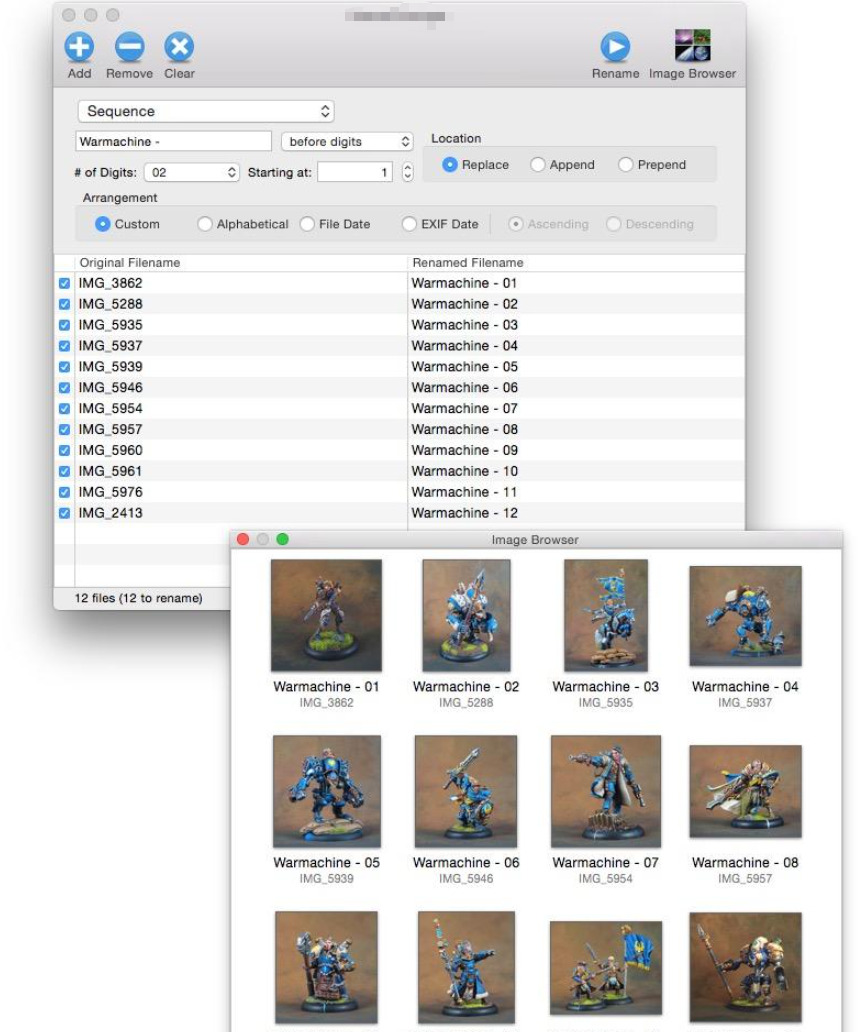Open thumbnail Warmachine - 05 in Image Browser

(x=327, y=791)
